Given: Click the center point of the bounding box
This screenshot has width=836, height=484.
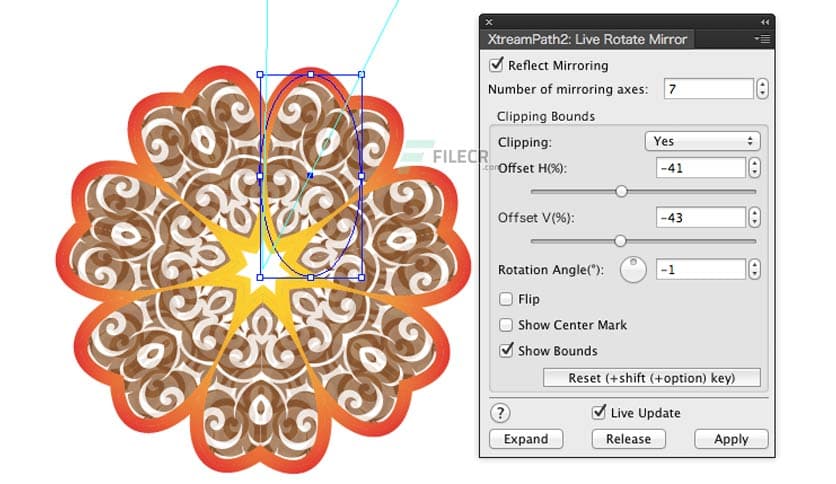Looking at the screenshot, I should [310, 176].
